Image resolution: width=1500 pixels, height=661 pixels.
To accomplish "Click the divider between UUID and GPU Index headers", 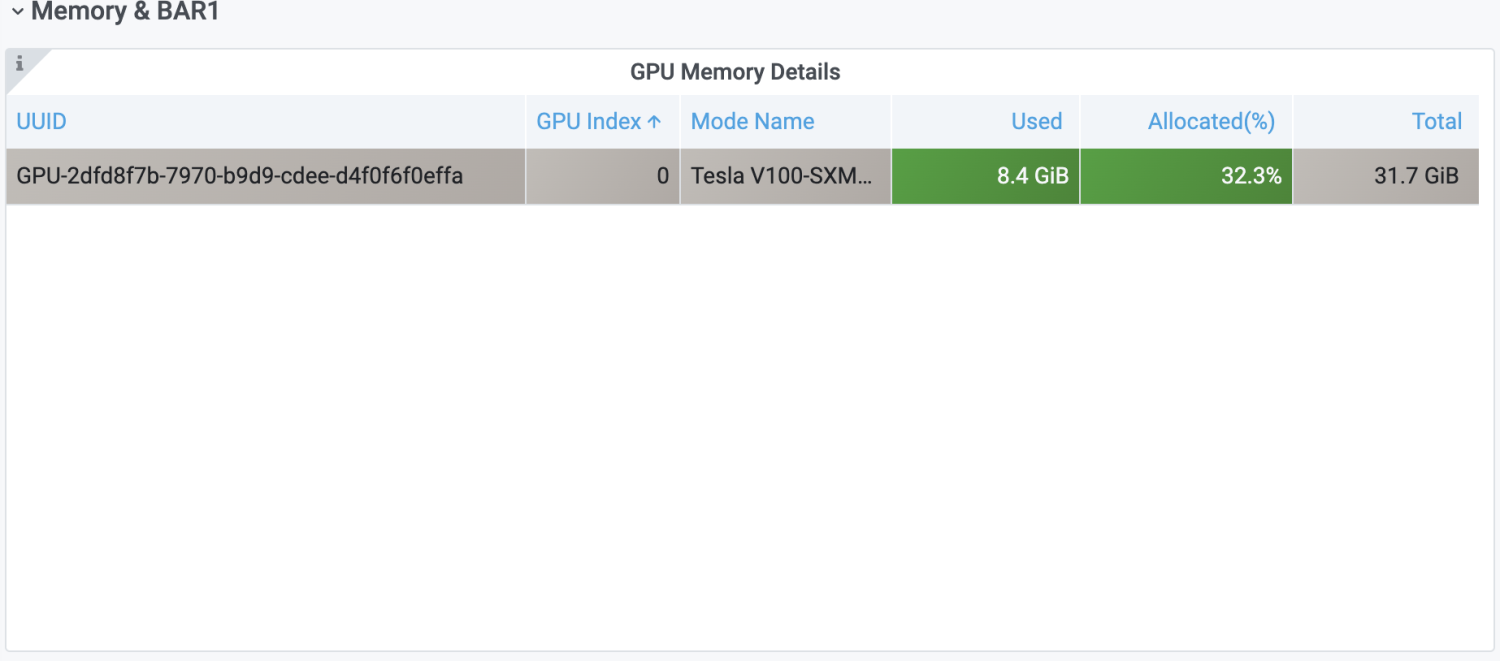I will point(526,121).
